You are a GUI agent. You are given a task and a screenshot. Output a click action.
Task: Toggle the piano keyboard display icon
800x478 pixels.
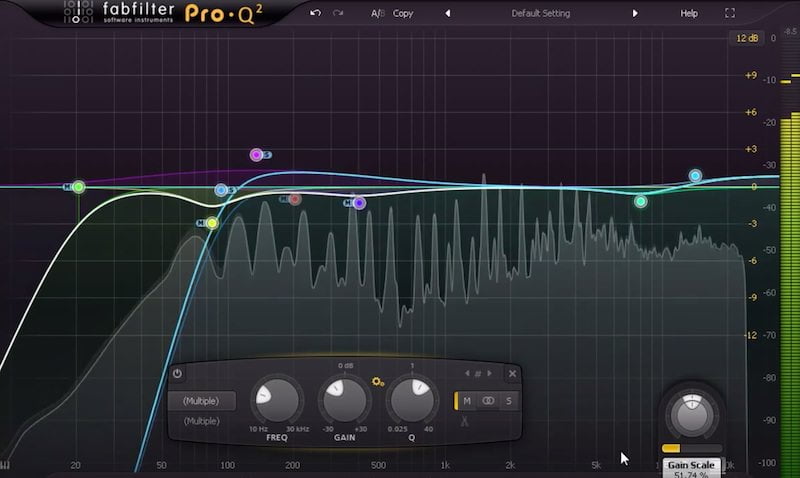coord(5,465)
